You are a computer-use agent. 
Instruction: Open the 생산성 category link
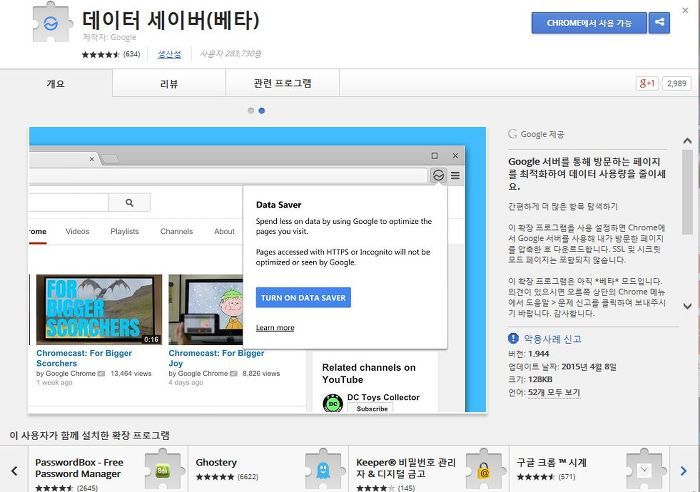[169, 54]
